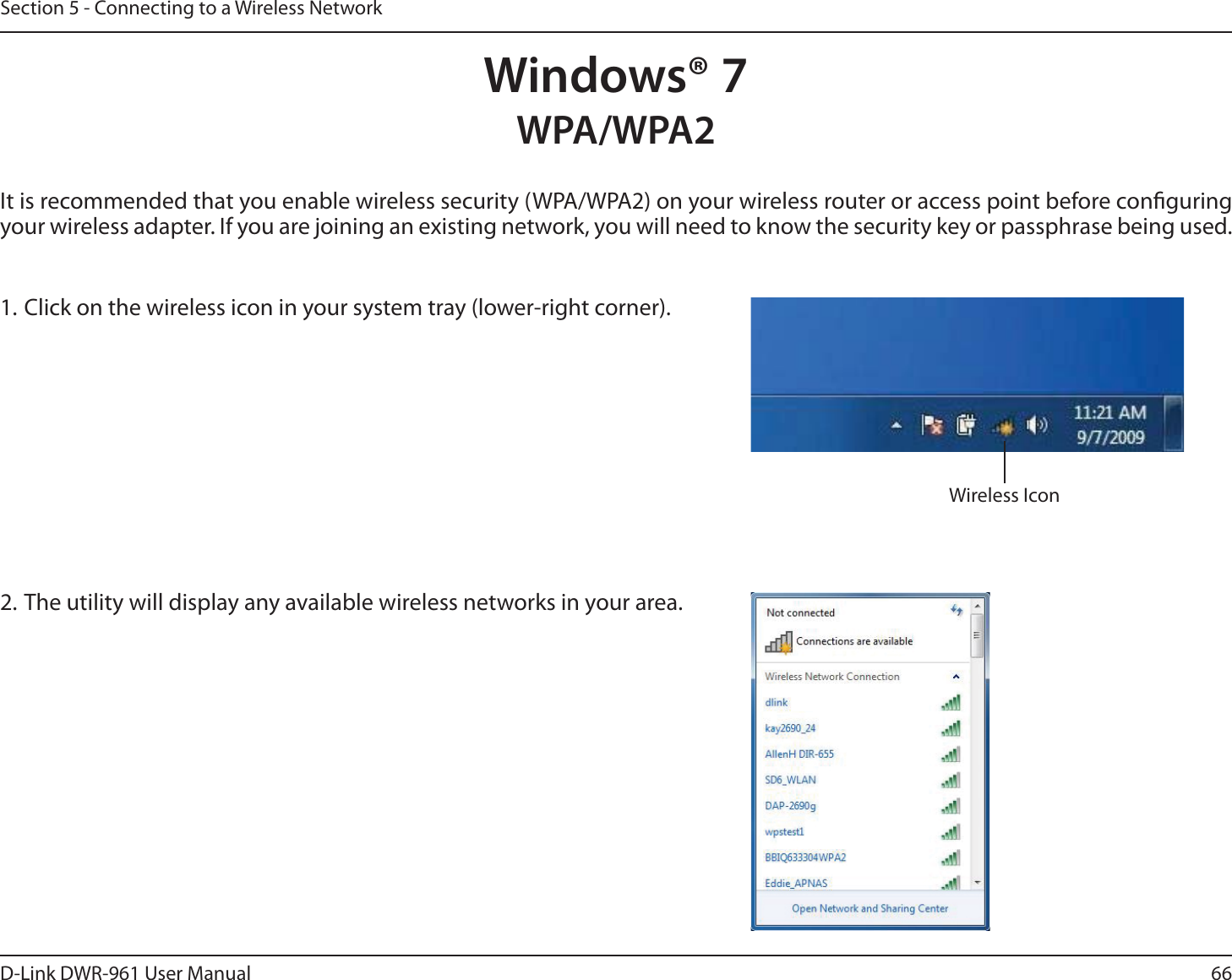Click the Not connected status text
1232x980 pixels.
(x=800, y=613)
